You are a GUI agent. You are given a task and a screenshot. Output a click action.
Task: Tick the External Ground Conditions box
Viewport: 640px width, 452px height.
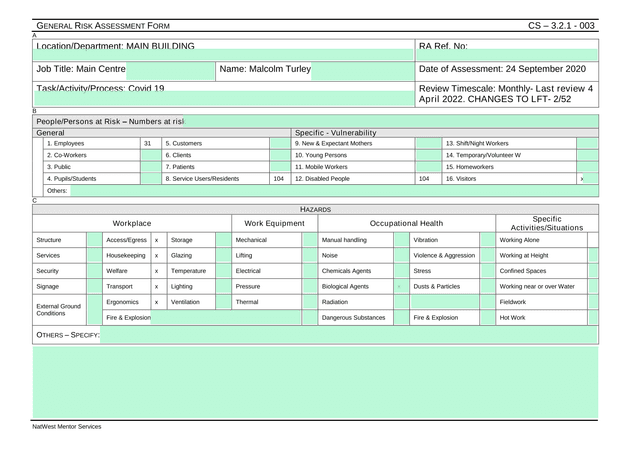(94, 310)
